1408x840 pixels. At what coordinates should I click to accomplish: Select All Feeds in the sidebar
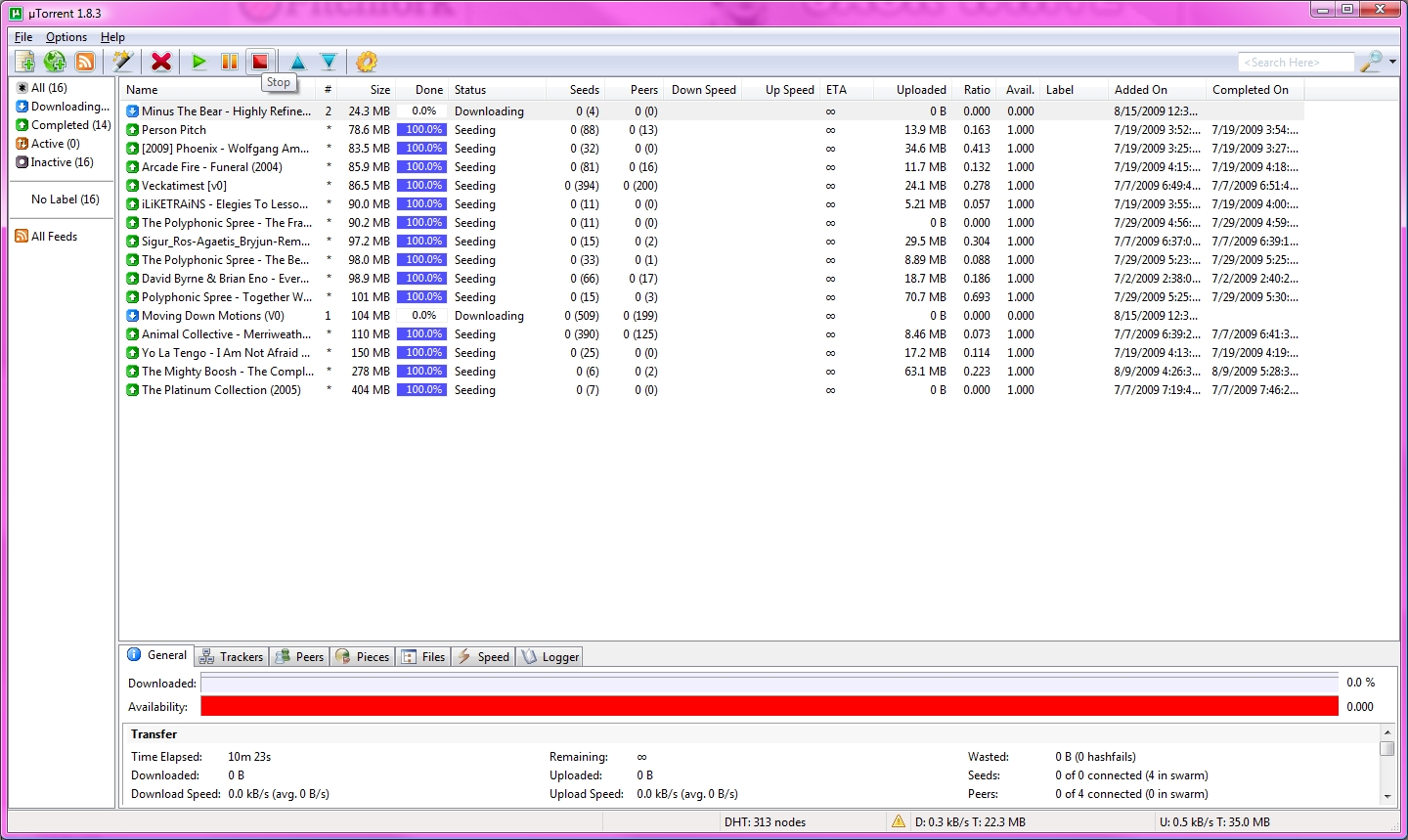coord(54,237)
